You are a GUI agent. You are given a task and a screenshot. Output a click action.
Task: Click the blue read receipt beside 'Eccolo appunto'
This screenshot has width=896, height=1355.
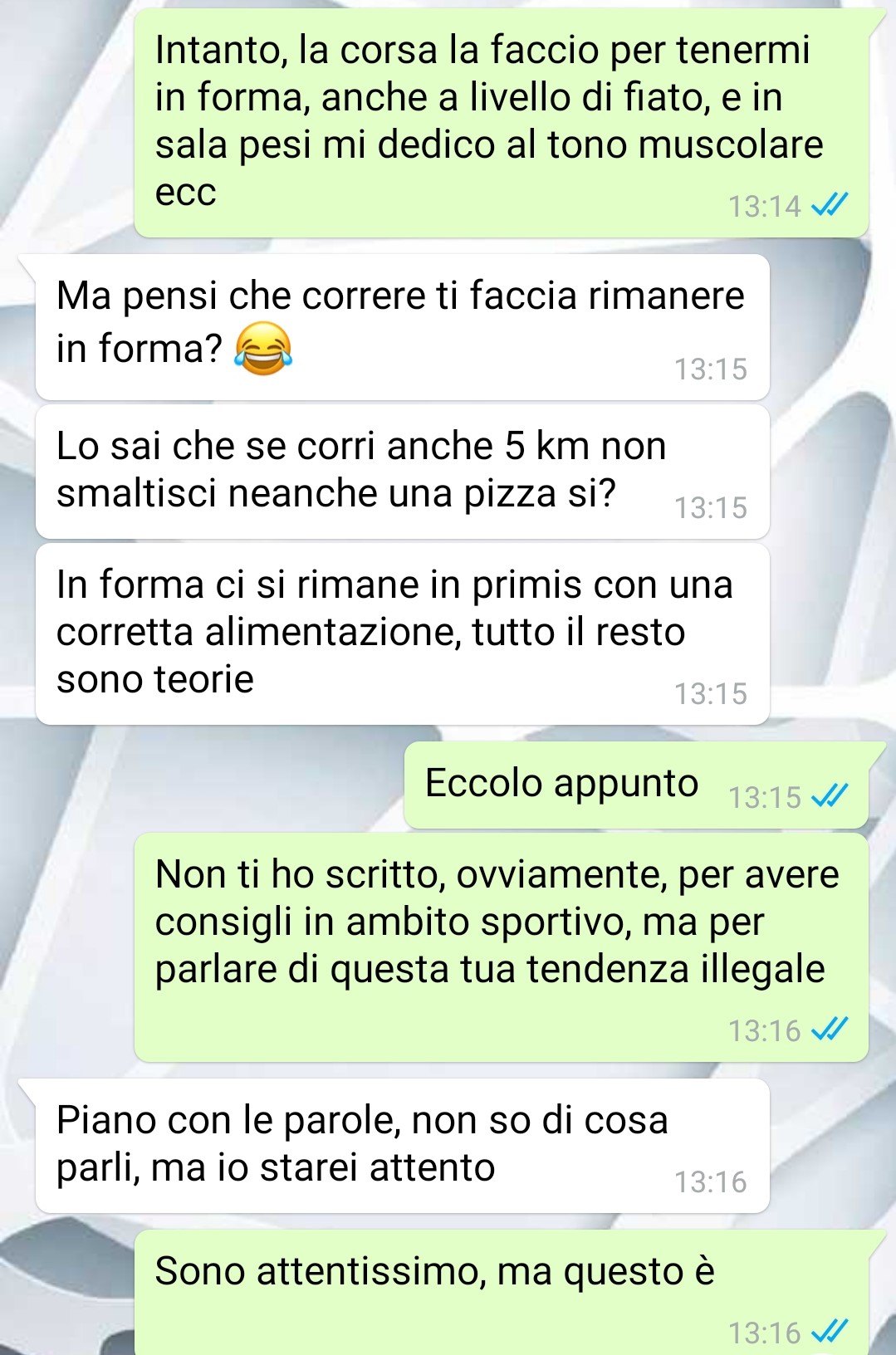point(830,796)
